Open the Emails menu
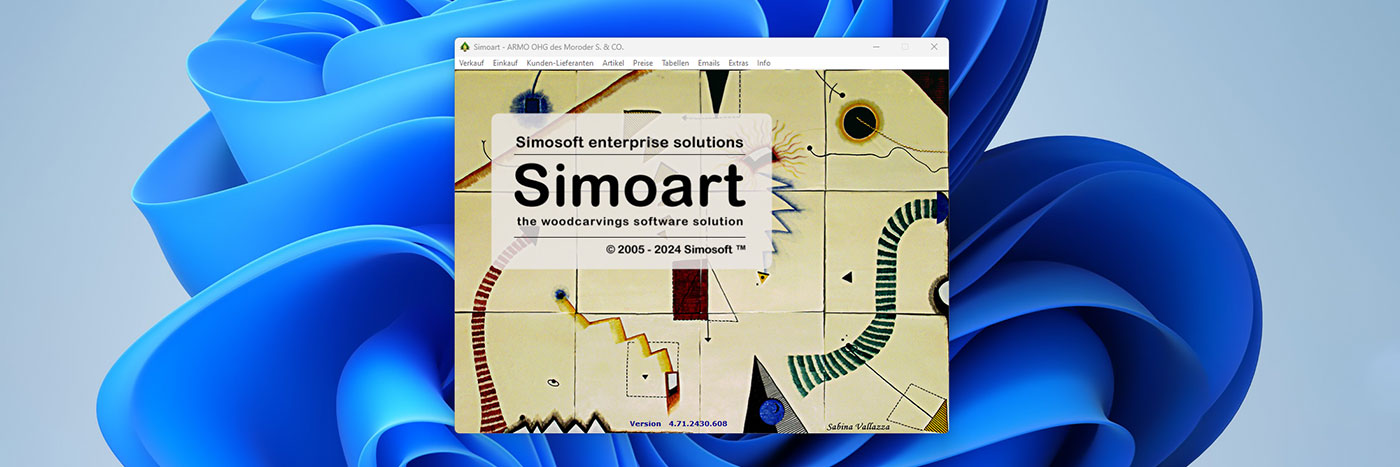Screen dimensions: 1400x467 click(x=709, y=63)
